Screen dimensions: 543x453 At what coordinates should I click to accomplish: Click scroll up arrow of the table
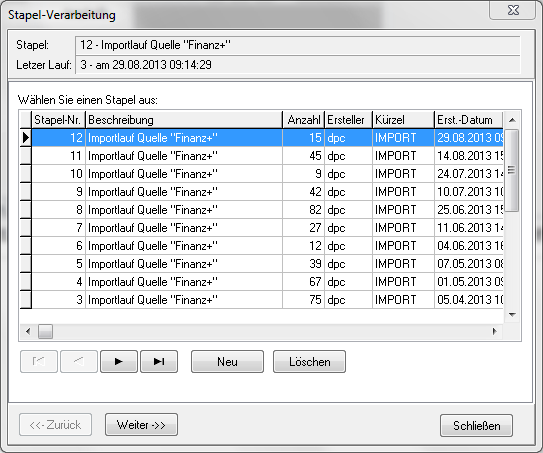click(x=512, y=120)
